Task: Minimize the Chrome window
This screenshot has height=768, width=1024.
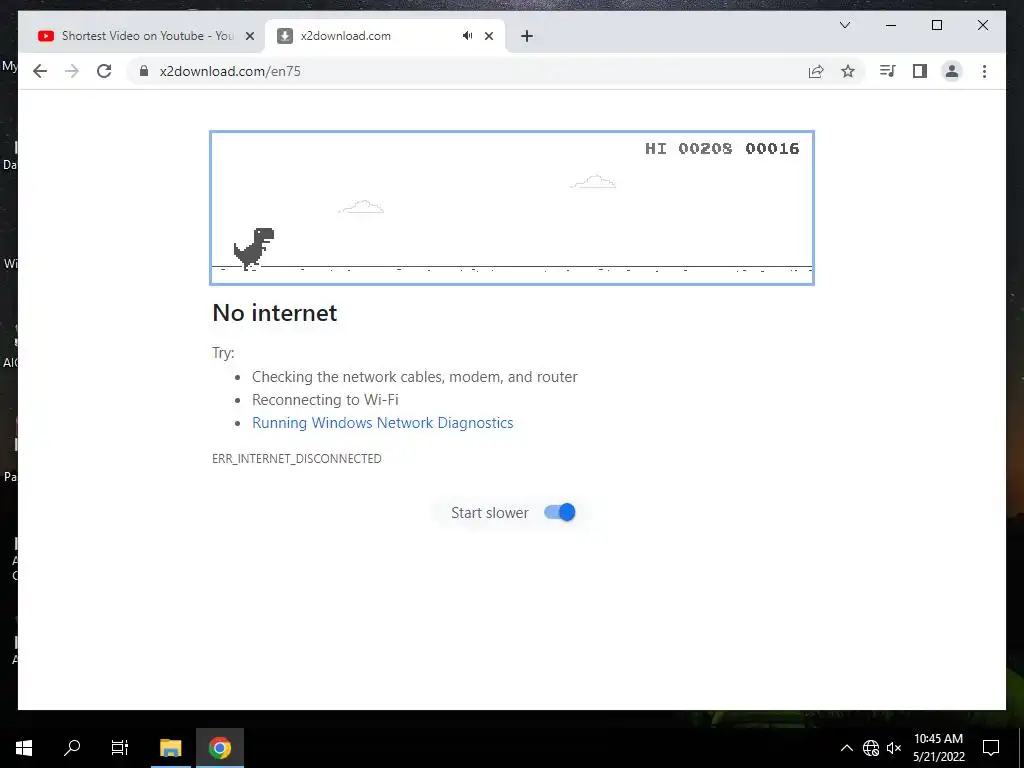Action: (891, 25)
